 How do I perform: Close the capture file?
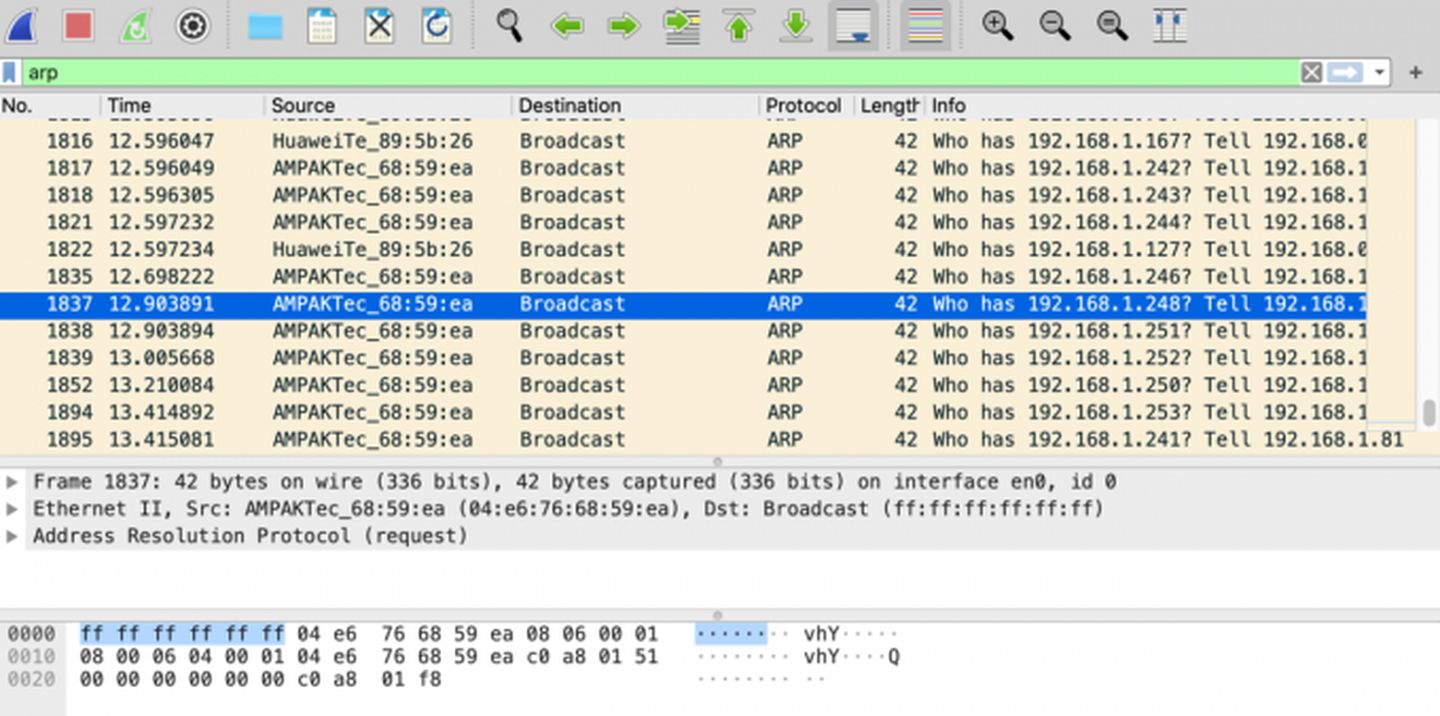point(379,25)
